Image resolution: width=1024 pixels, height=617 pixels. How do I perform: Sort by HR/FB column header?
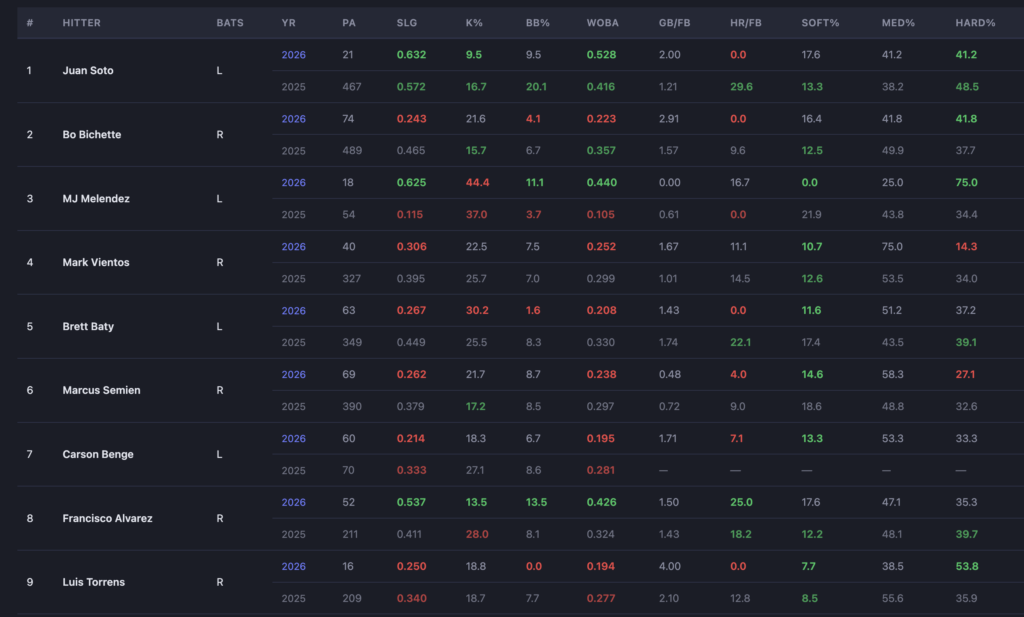pyautogui.click(x=746, y=23)
